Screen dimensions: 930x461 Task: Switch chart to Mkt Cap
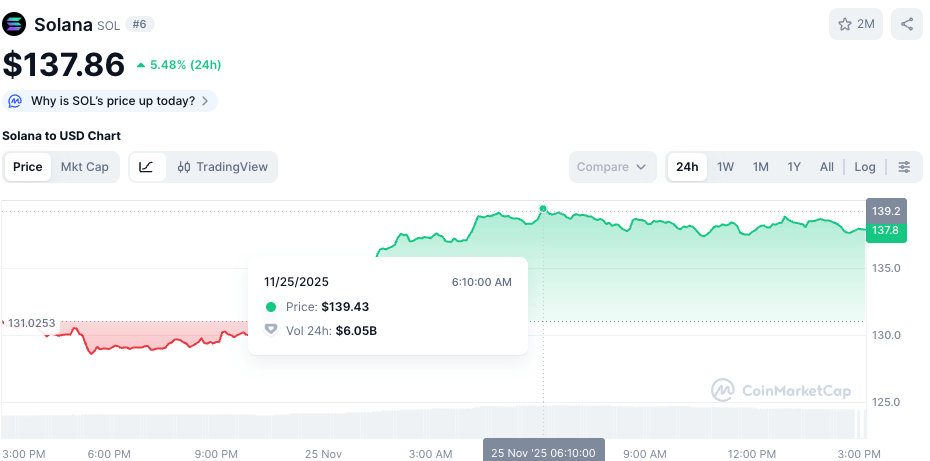click(85, 167)
